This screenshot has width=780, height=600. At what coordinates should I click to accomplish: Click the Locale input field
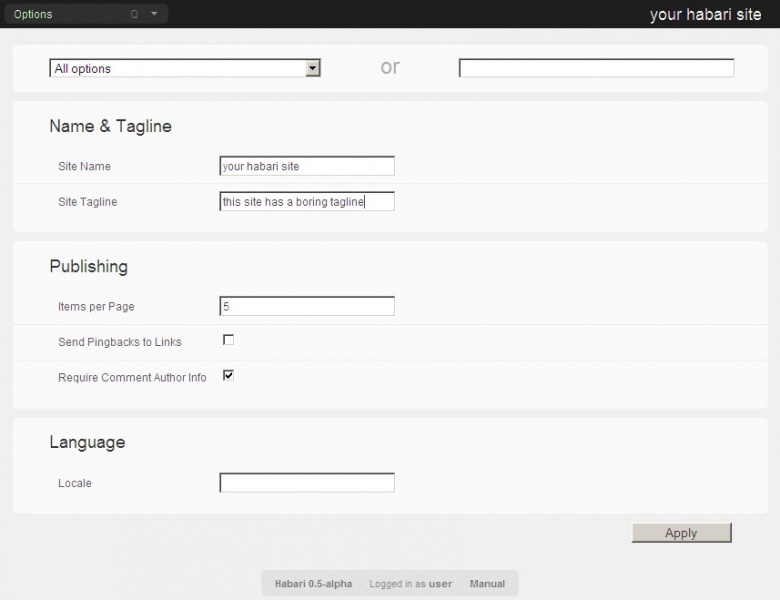tap(307, 483)
